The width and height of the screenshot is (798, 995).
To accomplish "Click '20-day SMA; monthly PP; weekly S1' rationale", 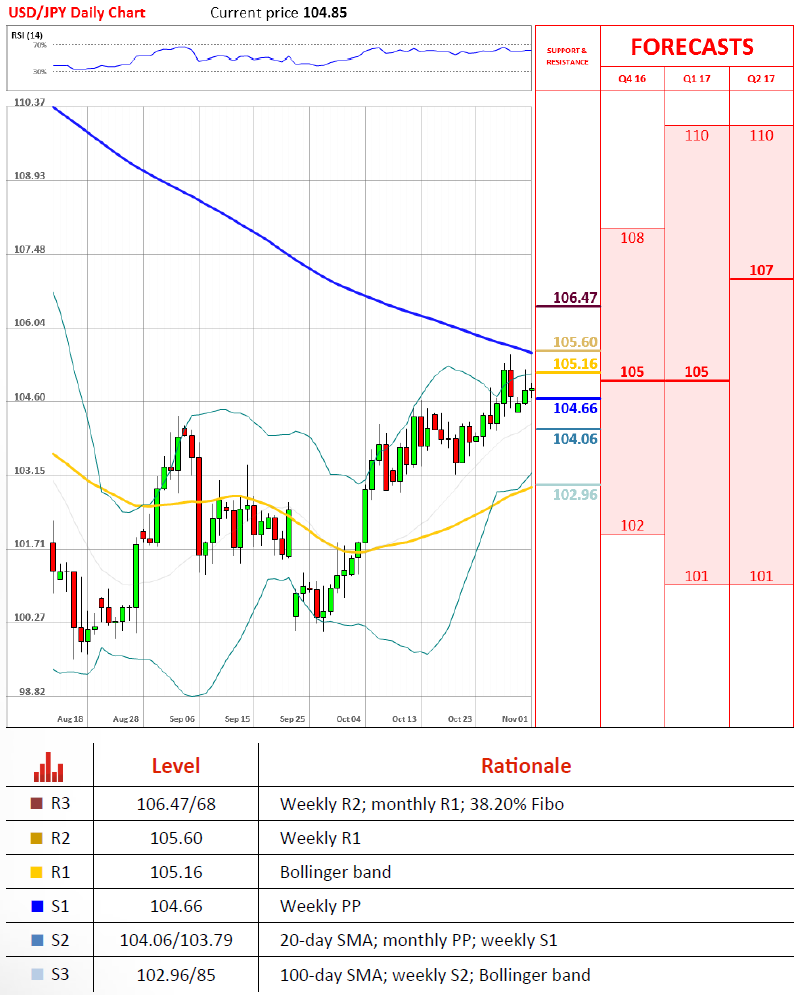I will pyautogui.click(x=419, y=940).
